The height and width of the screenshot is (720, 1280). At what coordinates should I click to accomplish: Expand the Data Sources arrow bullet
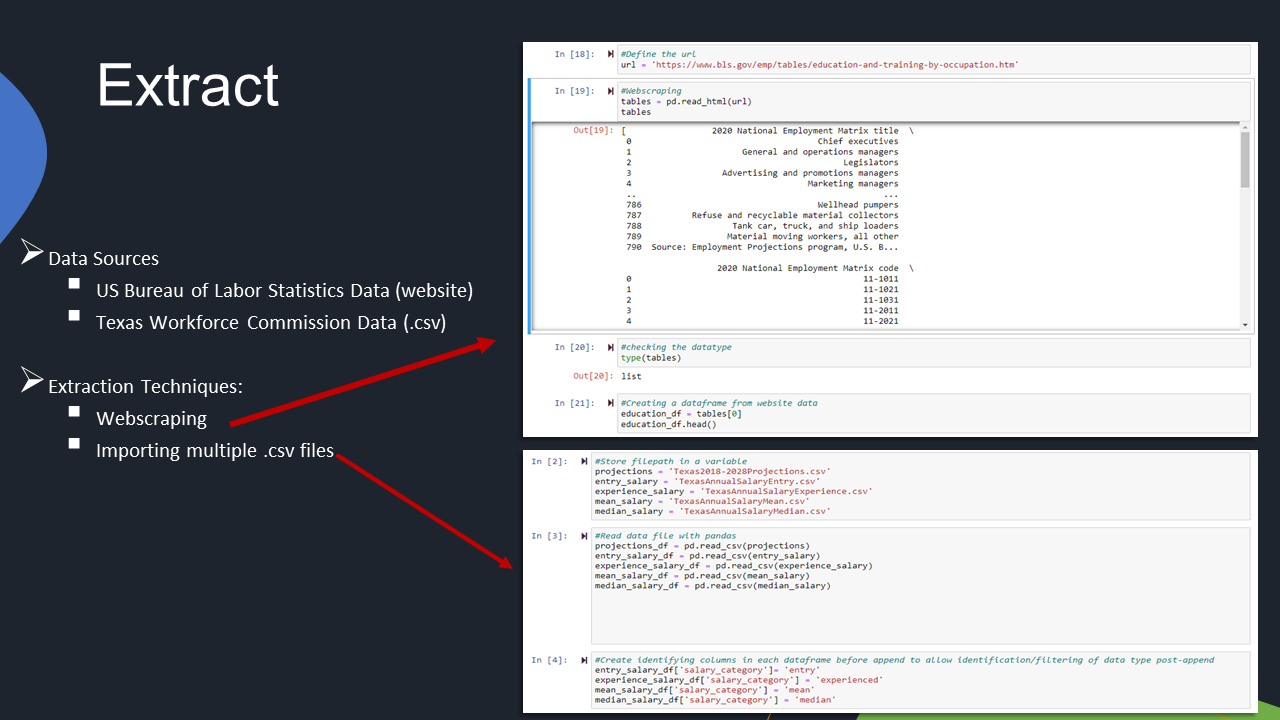pyautogui.click(x=31, y=251)
